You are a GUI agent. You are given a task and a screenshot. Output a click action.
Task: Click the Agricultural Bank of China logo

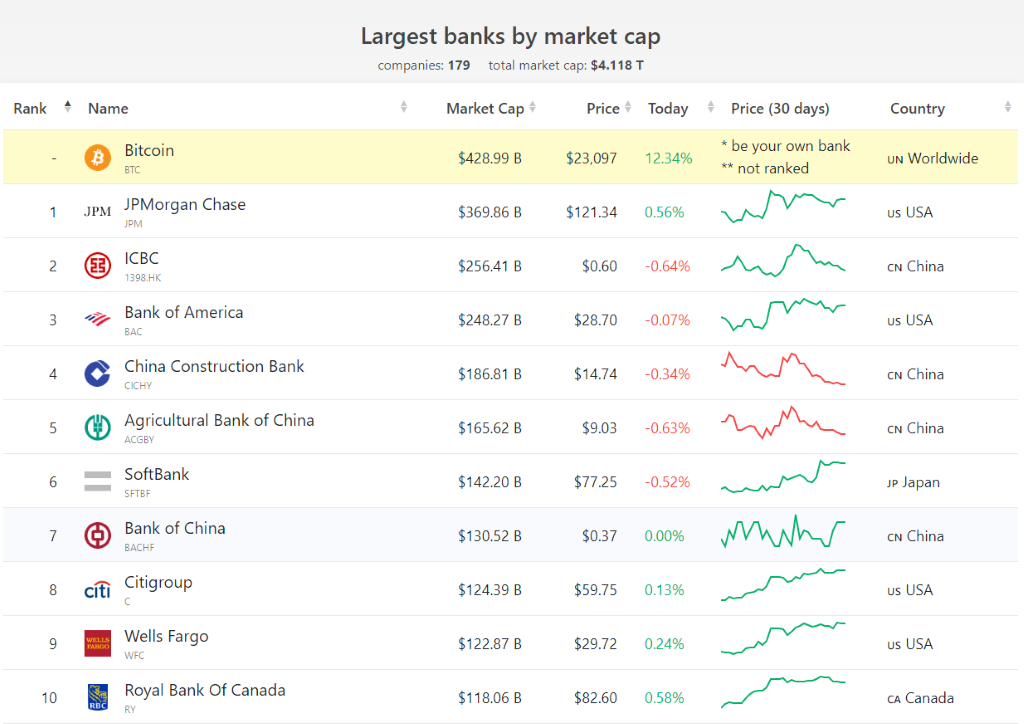[x=98, y=428]
